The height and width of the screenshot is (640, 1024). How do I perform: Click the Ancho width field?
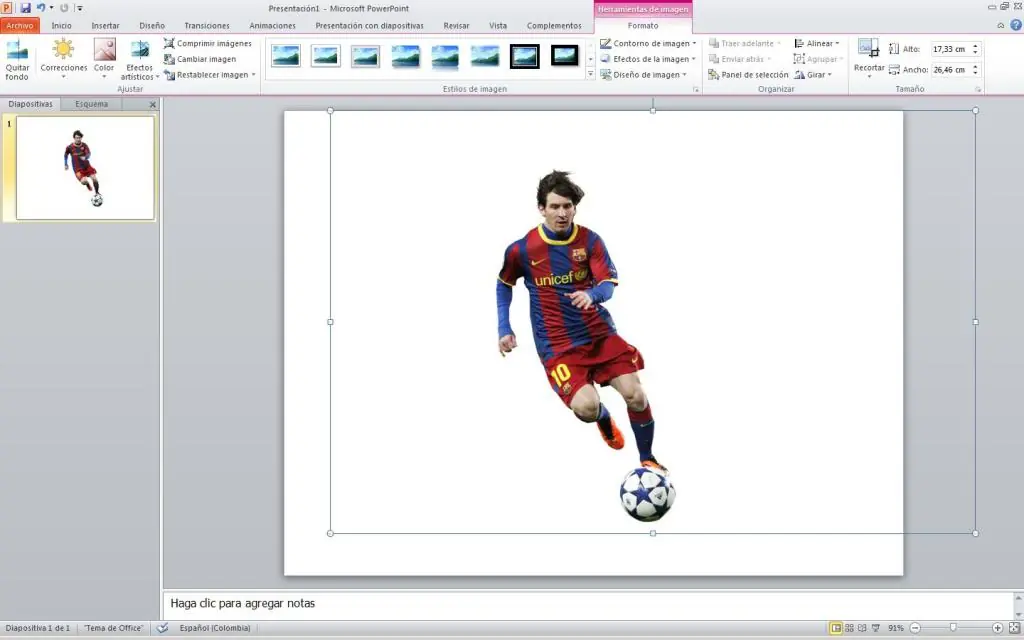[x=950, y=69]
